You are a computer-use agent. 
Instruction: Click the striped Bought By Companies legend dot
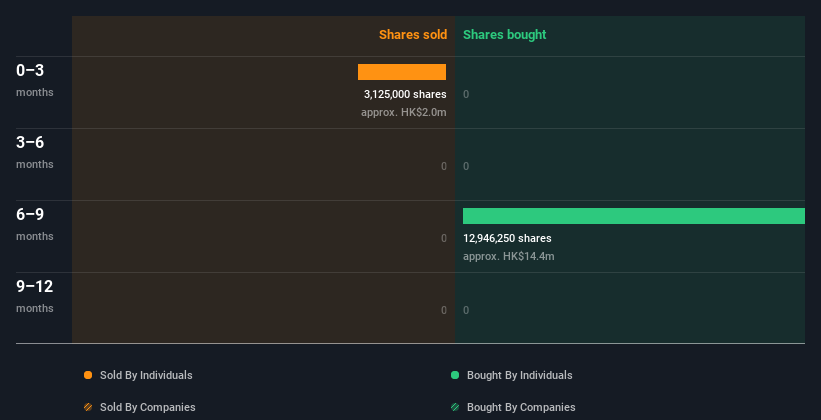[455, 407]
